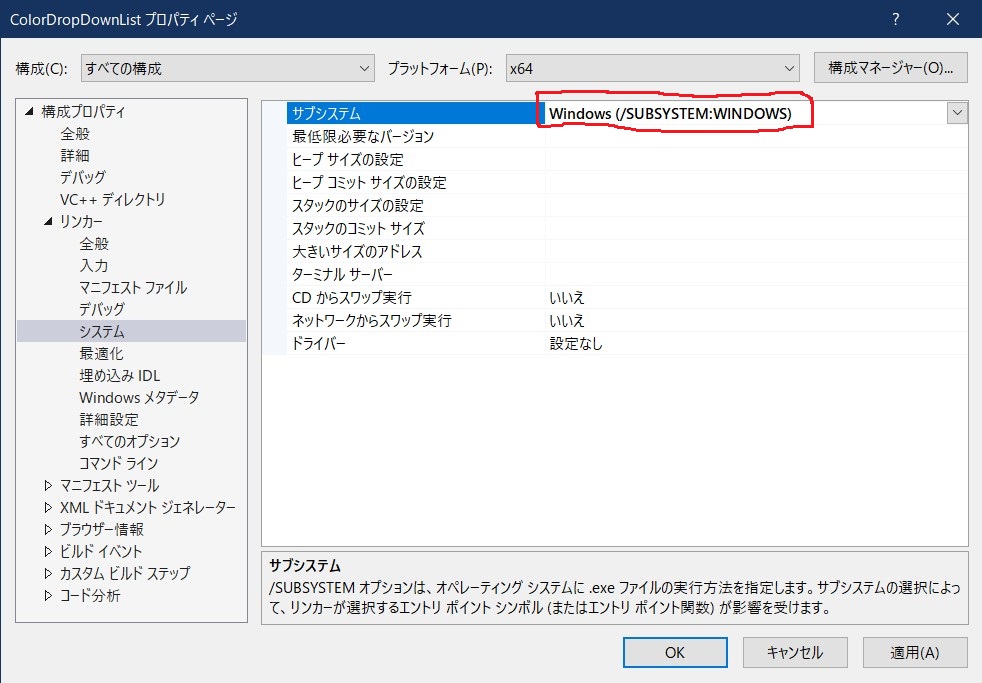982x683 pixels.
Task: Click the empty value cell for ターミナル サーバー
Action: [757, 275]
